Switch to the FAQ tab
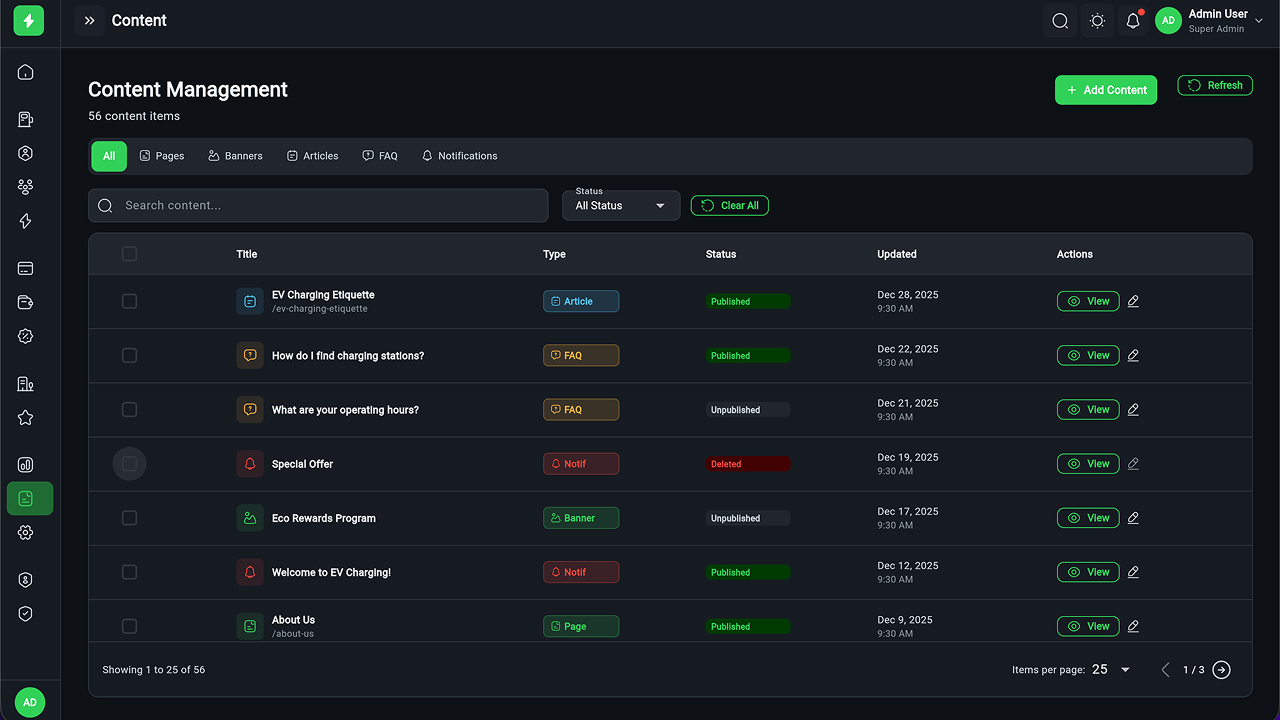1280x720 pixels. pyautogui.click(x=380, y=156)
